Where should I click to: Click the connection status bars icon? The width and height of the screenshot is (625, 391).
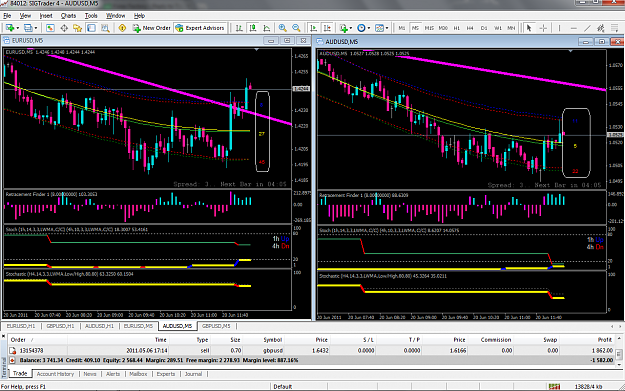click(554, 386)
